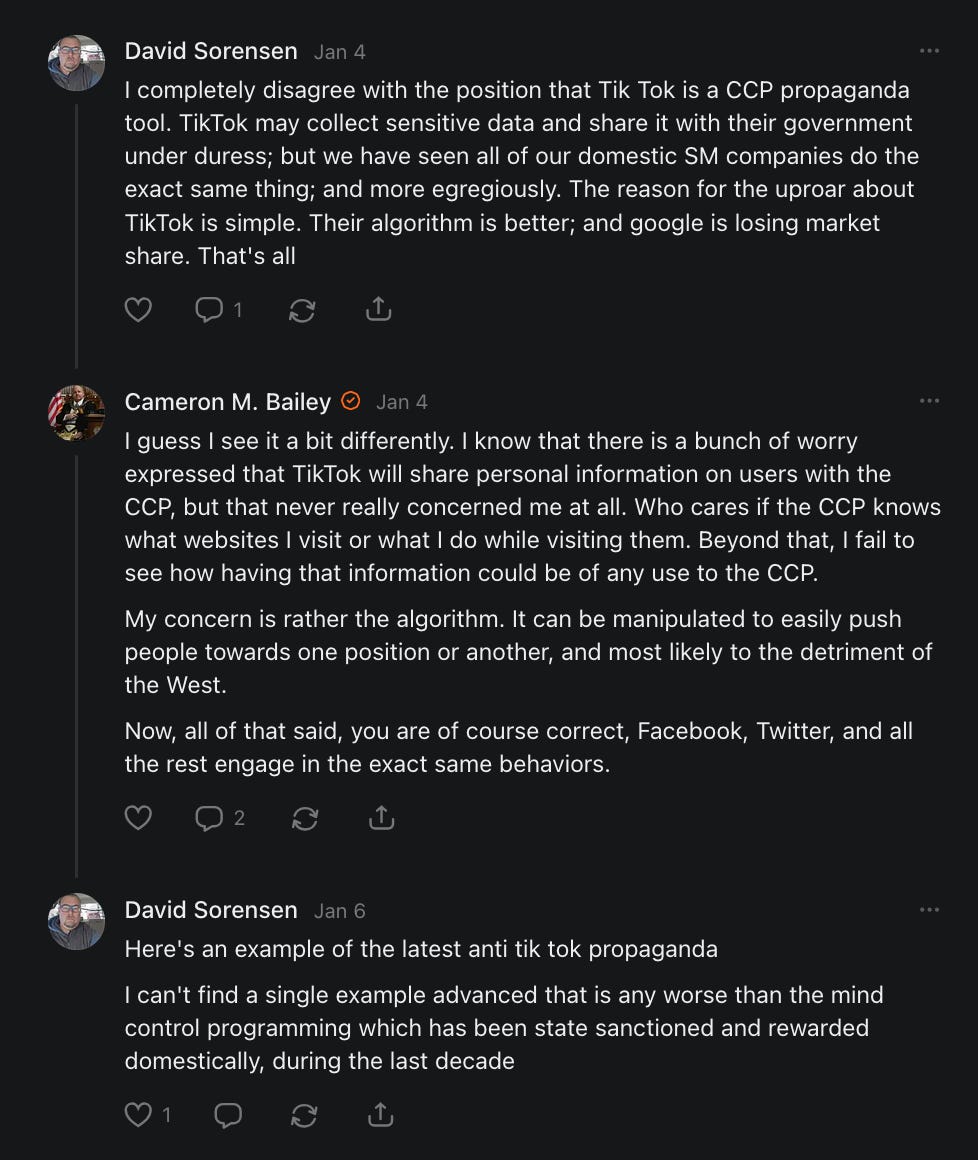This screenshot has width=978, height=1160.
Task: Restack Cameron M. Bailey's comment
Action: 304,819
